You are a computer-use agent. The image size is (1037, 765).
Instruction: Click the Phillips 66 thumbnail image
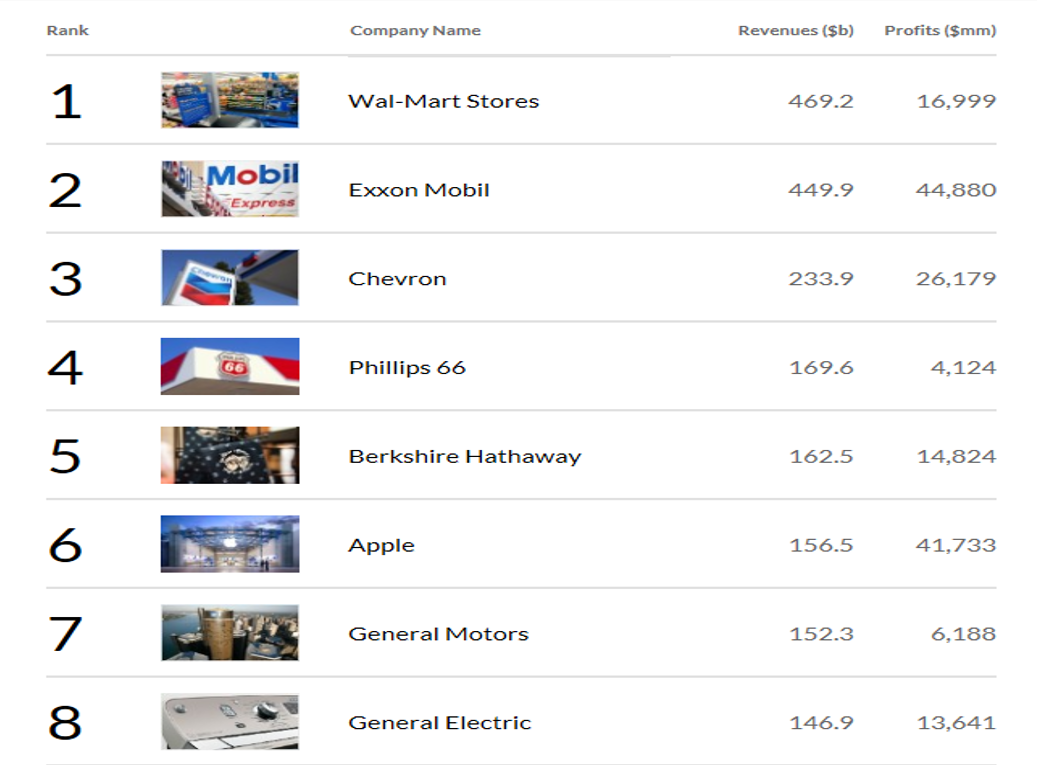pyautogui.click(x=229, y=367)
